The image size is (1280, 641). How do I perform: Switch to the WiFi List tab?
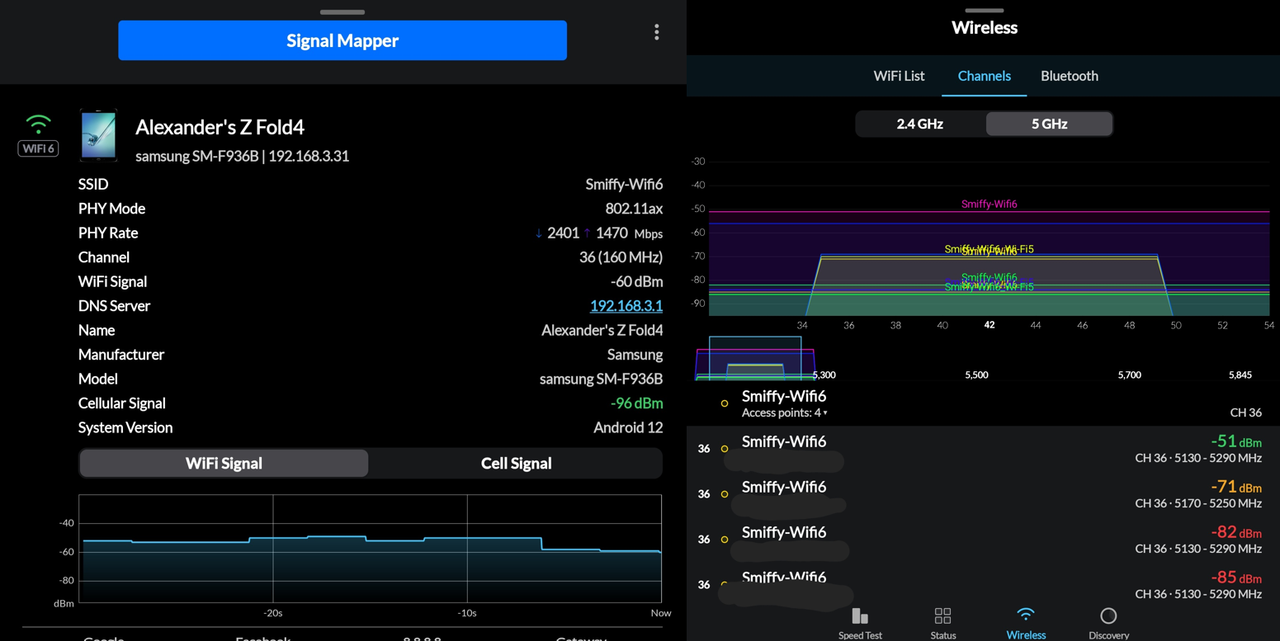[x=899, y=76]
